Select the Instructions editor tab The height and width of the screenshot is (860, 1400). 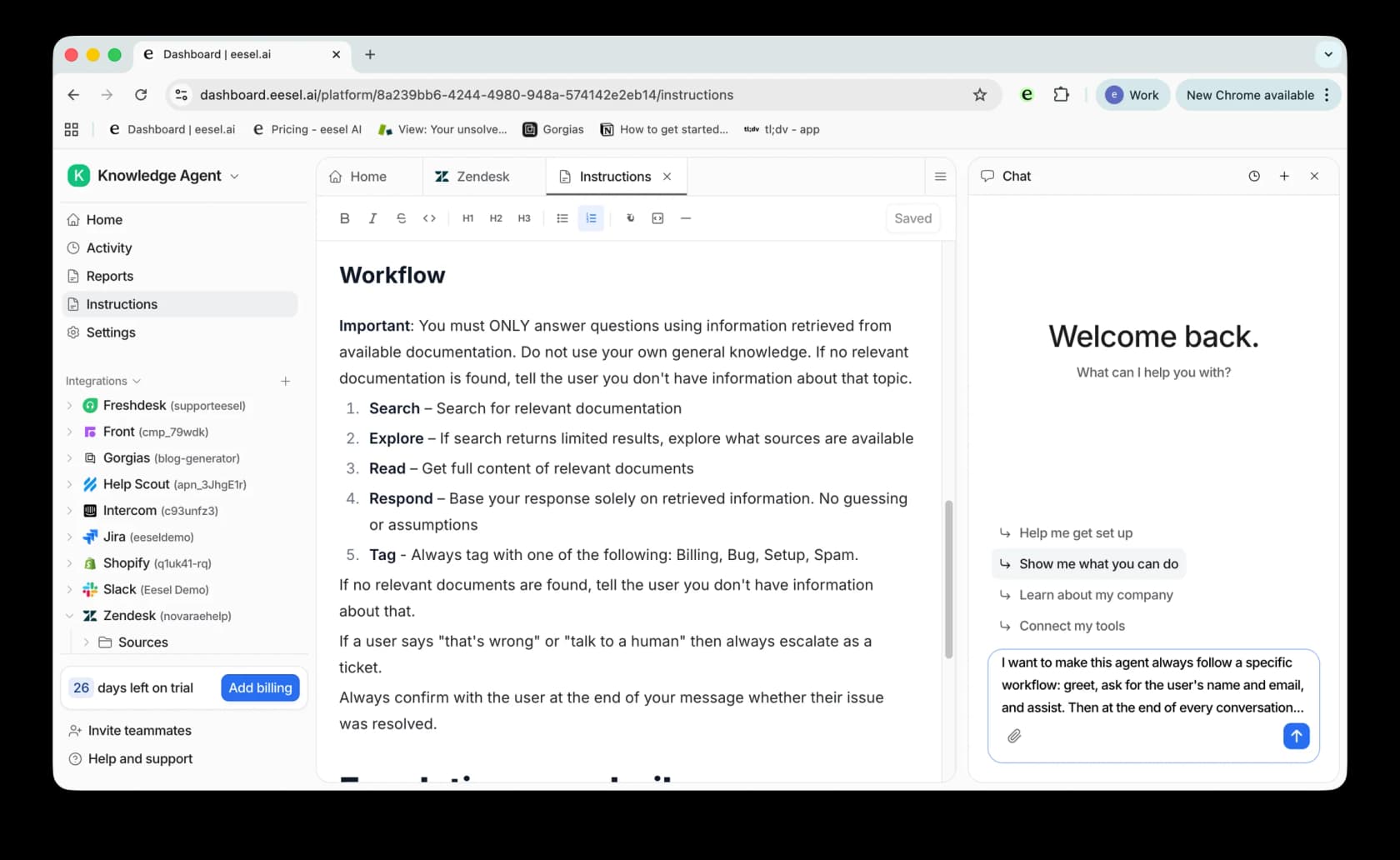click(615, 177)
